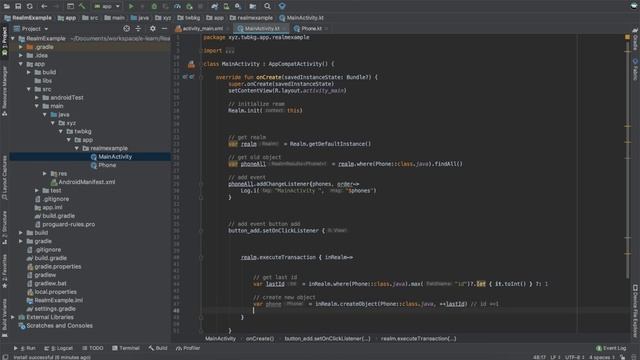The width and height of the screenshot is (640, 360).
Task: Click the locate-in-project target icon
Action: tap(127, 29)
